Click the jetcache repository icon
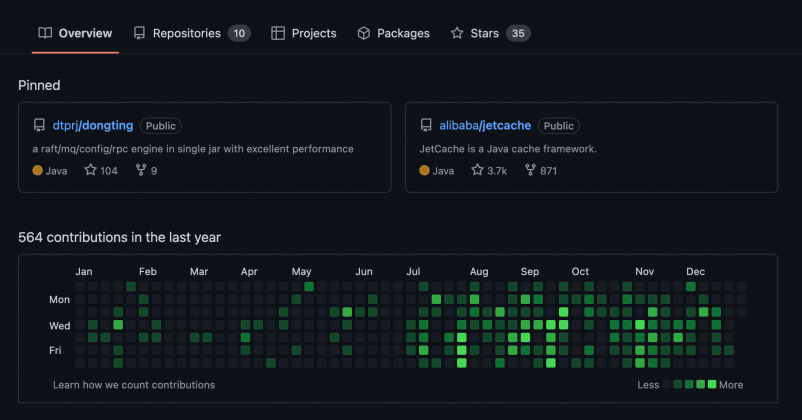 [426, 126]
